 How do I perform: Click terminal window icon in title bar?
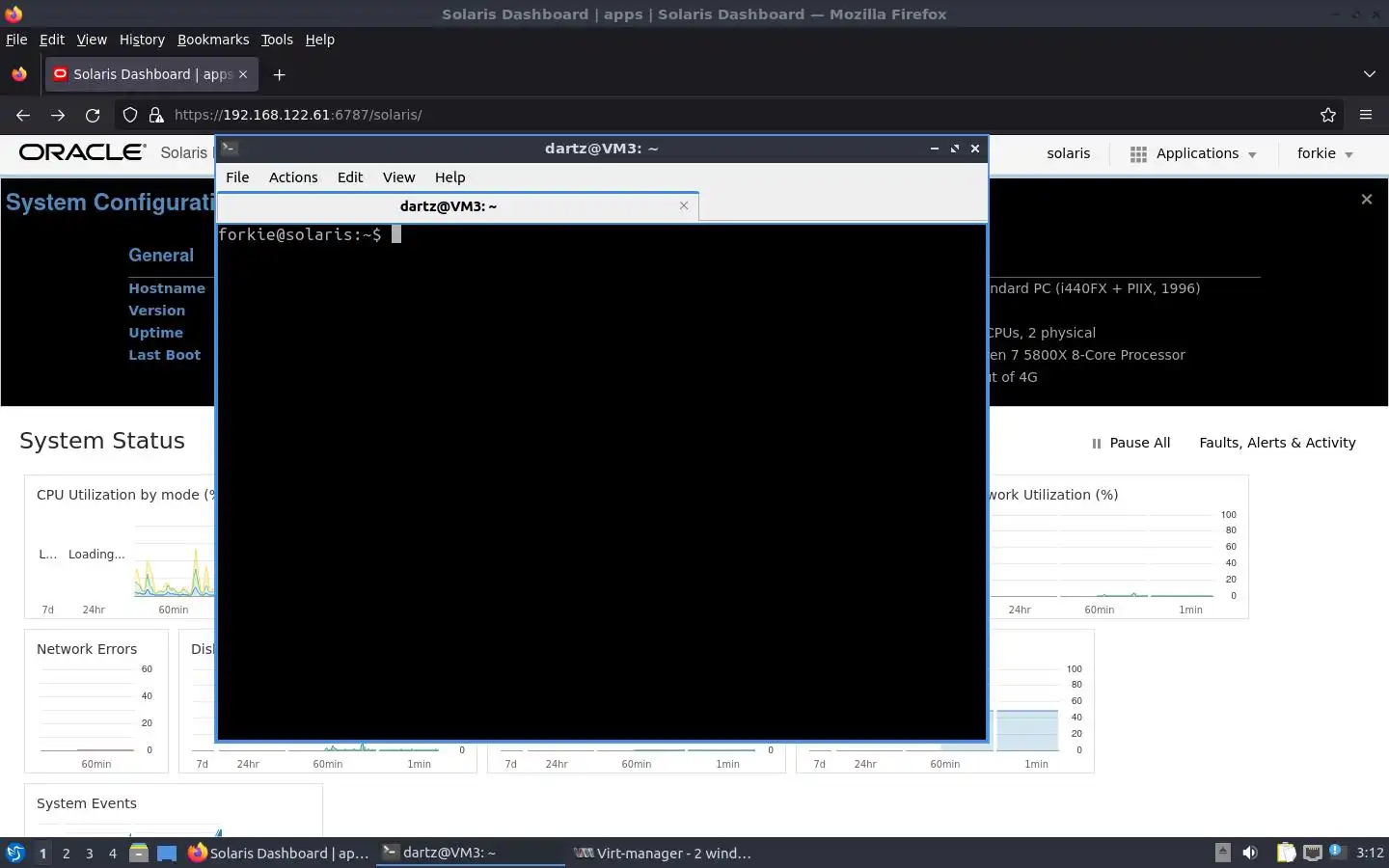click(230, 149)
